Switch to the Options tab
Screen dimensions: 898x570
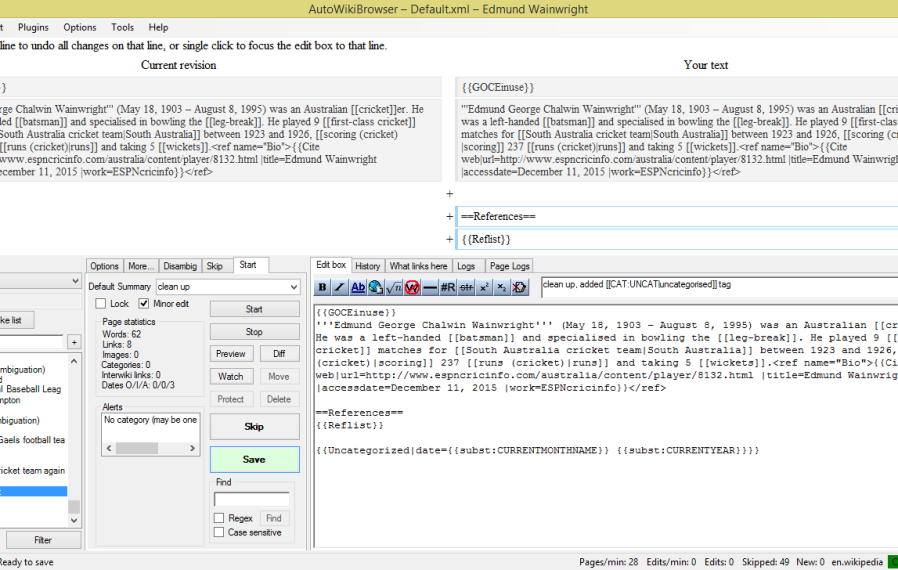click(104, 266)
